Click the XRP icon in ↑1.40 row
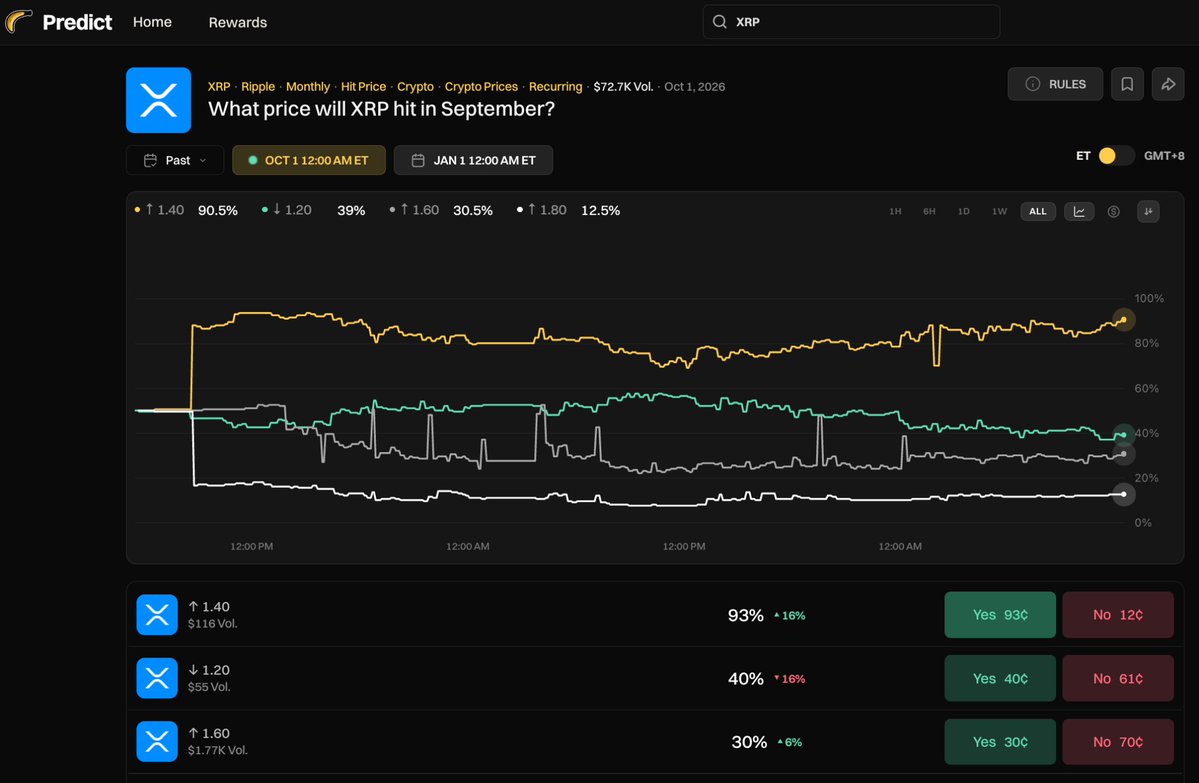This screenshot has width=1199, height=783. coord(157,615)
